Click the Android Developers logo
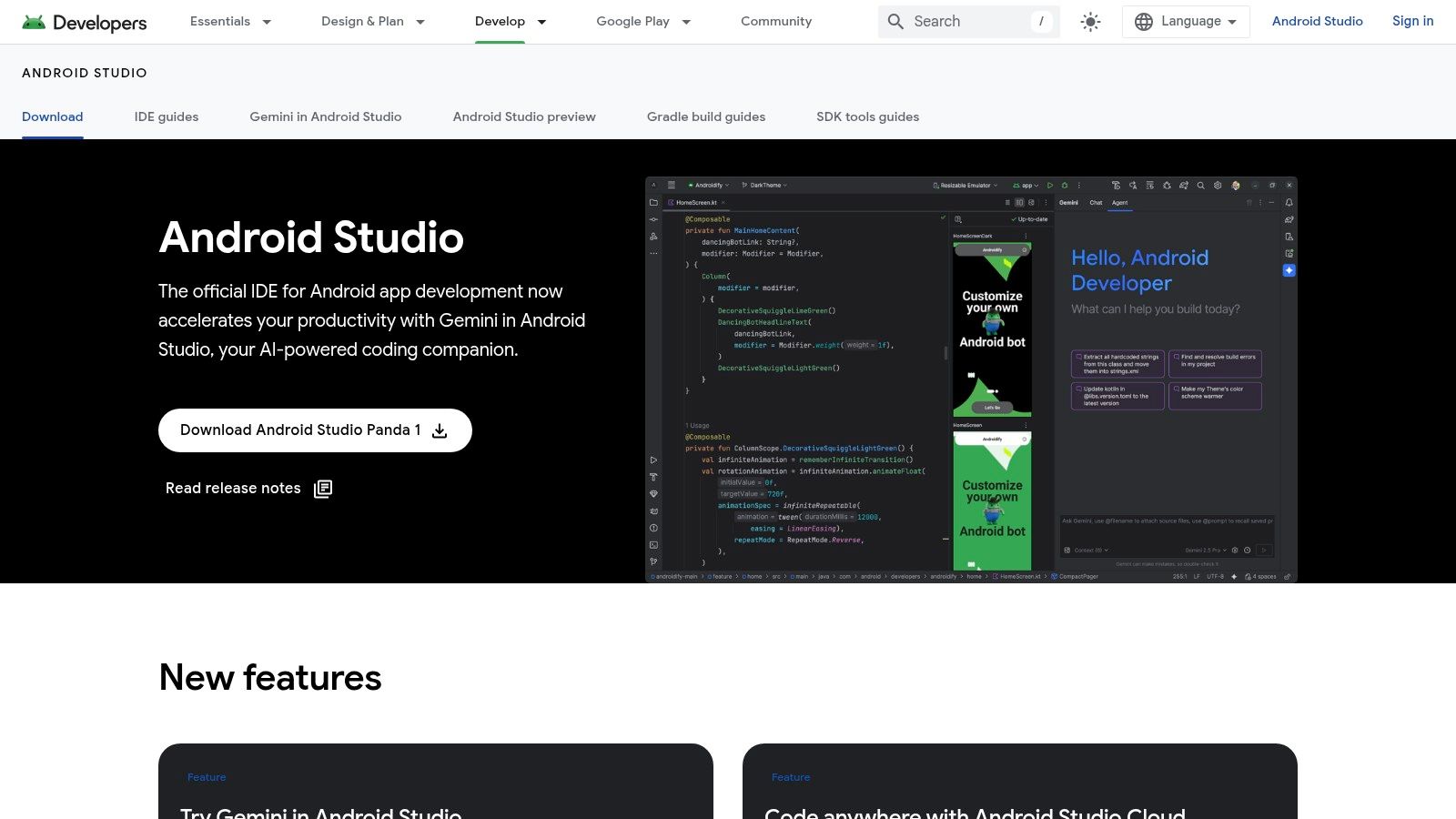 85,22
